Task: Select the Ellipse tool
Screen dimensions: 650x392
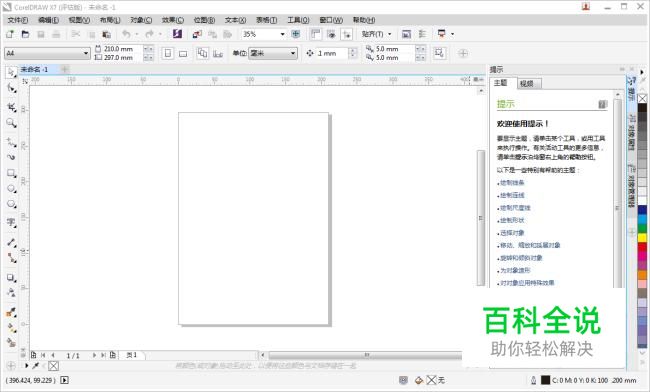Action: pyautogui.click(x=11, y=189)
